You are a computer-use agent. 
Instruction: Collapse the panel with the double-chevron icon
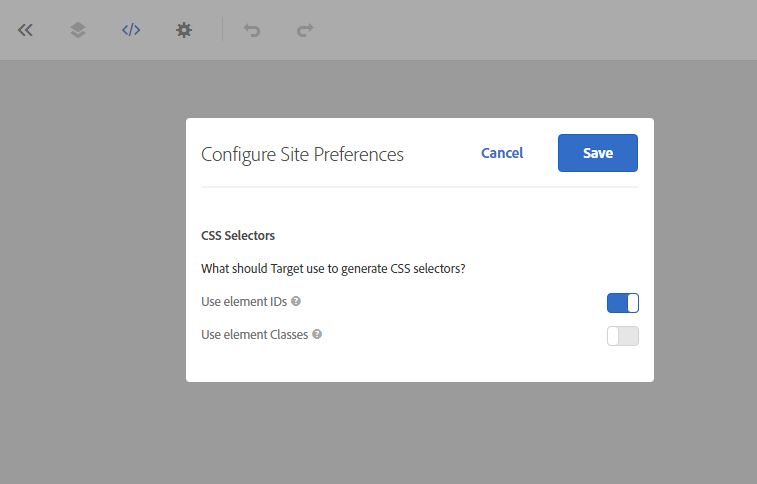(26, 30)
